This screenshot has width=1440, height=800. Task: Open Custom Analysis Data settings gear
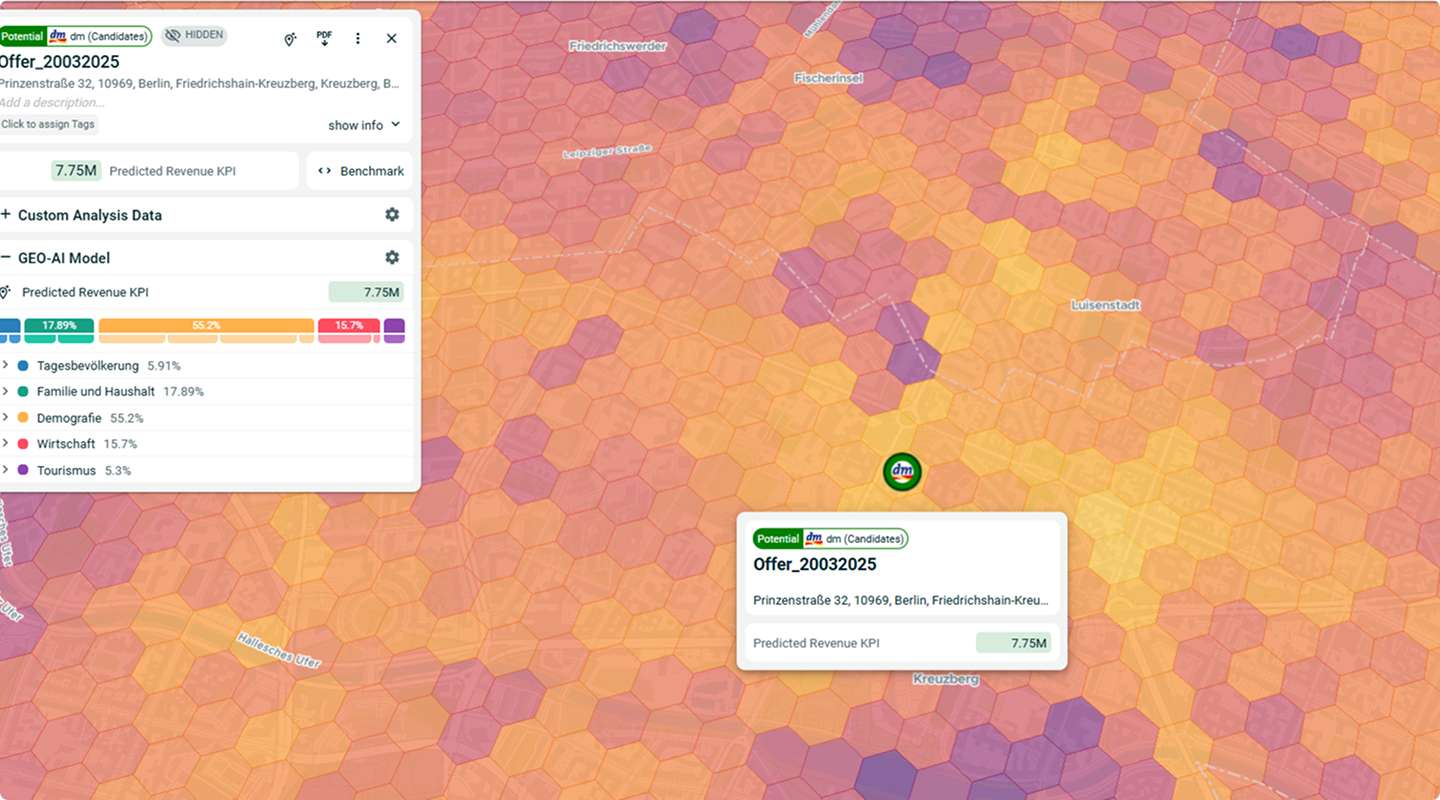pos(392,215)
